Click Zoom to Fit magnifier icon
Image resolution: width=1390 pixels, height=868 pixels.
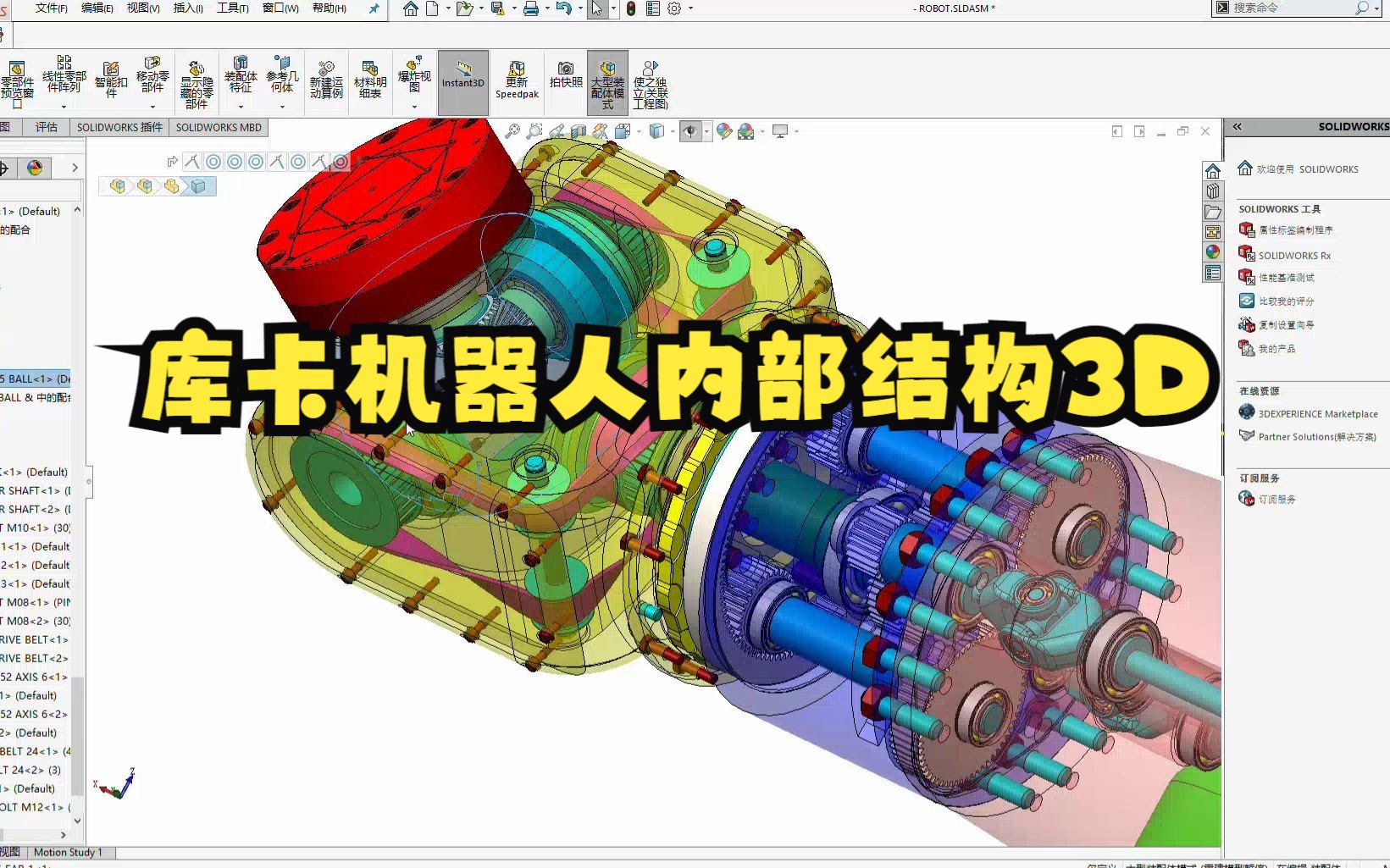[512, 131]
